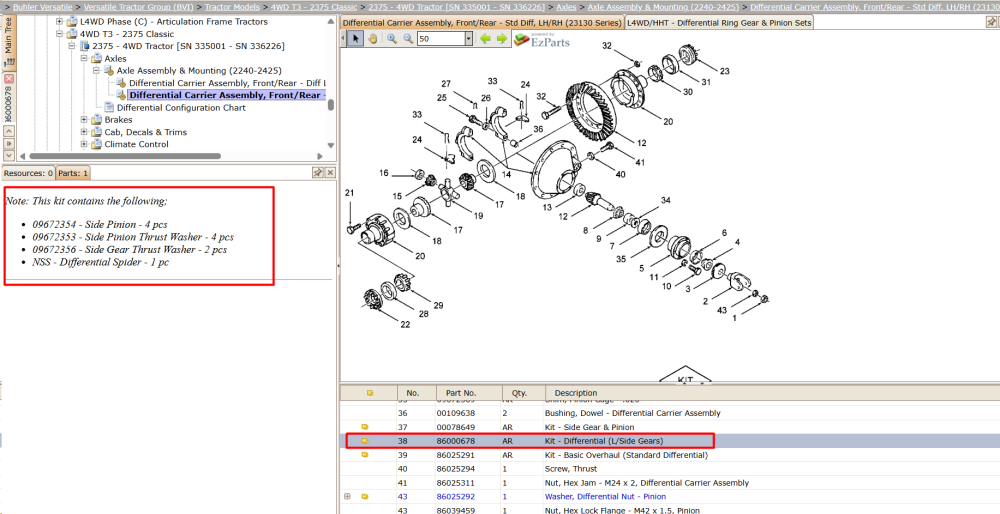Screen dimensions: 1000x514
Task: Open the Axles breadcrumb link
Action: point(566,7)
